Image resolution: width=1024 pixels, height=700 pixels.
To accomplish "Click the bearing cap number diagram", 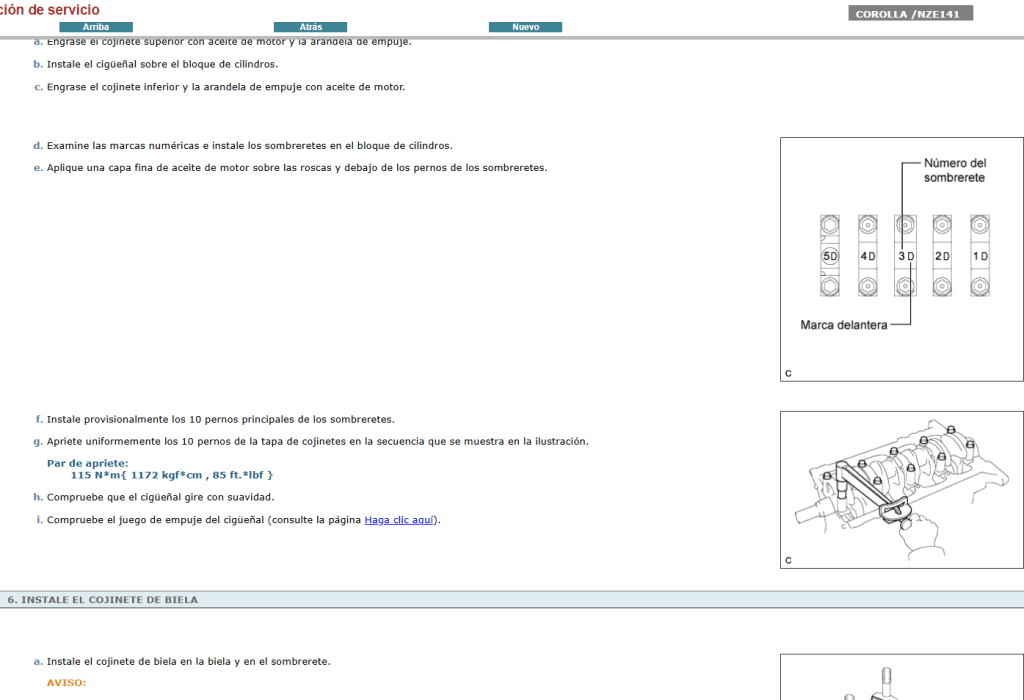I will pos(900,258).
